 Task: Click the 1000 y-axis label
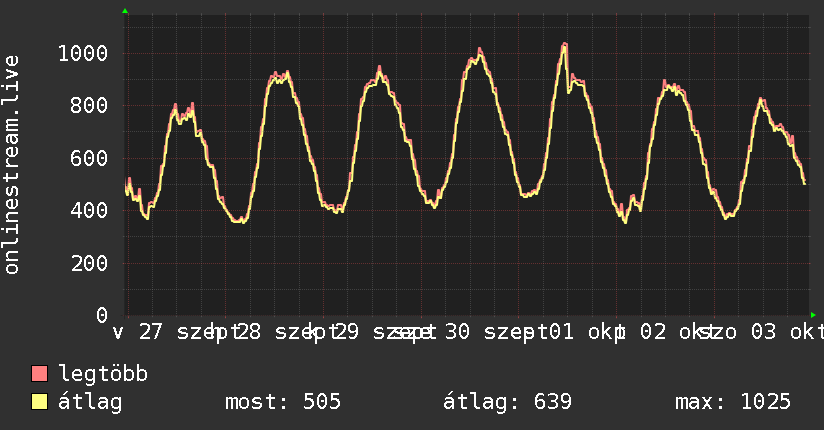point(83,54)
